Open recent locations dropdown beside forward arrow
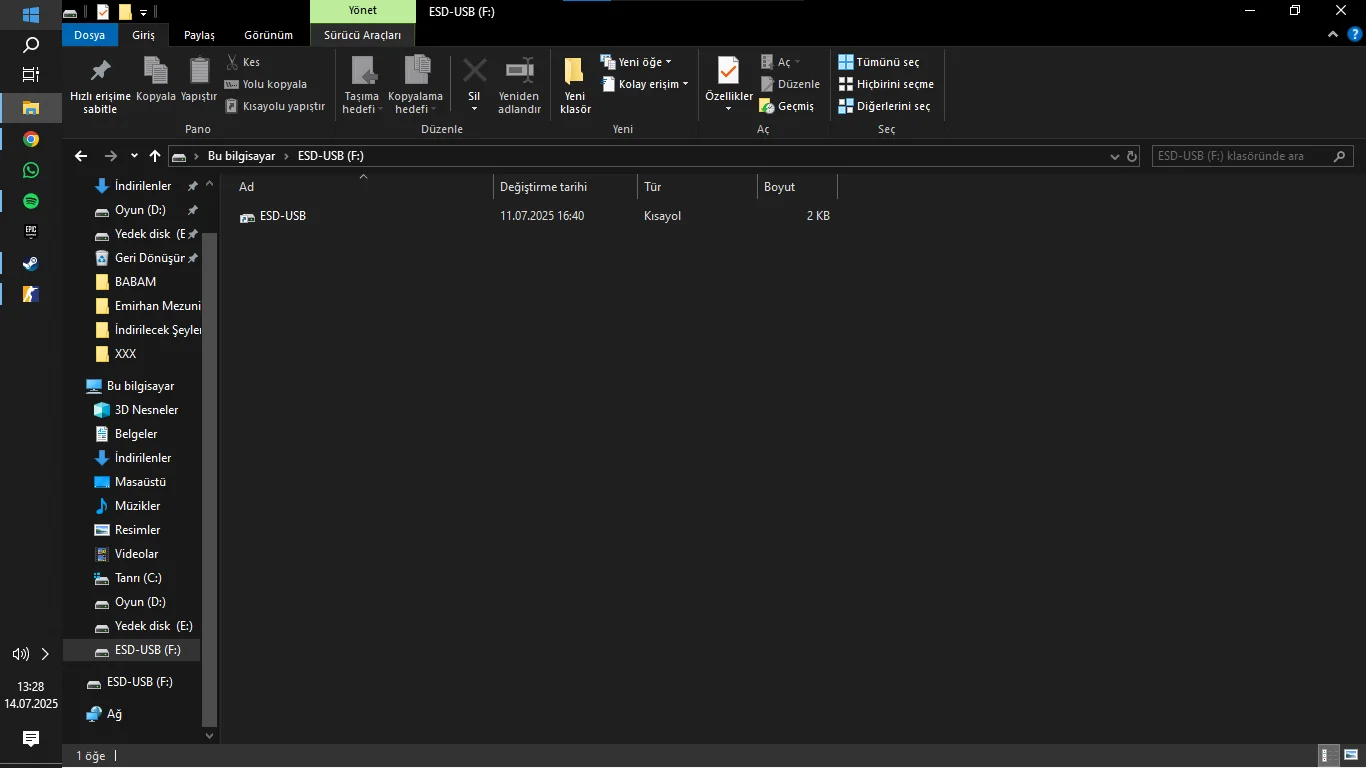The image size is (1366, 768). (134, 156)
